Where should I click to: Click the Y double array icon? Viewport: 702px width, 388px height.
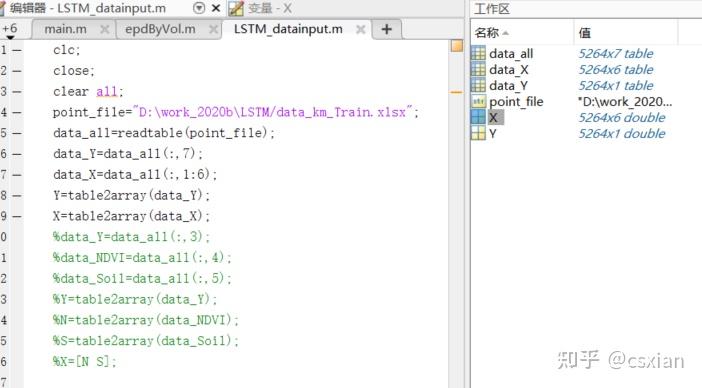[478, 133]
